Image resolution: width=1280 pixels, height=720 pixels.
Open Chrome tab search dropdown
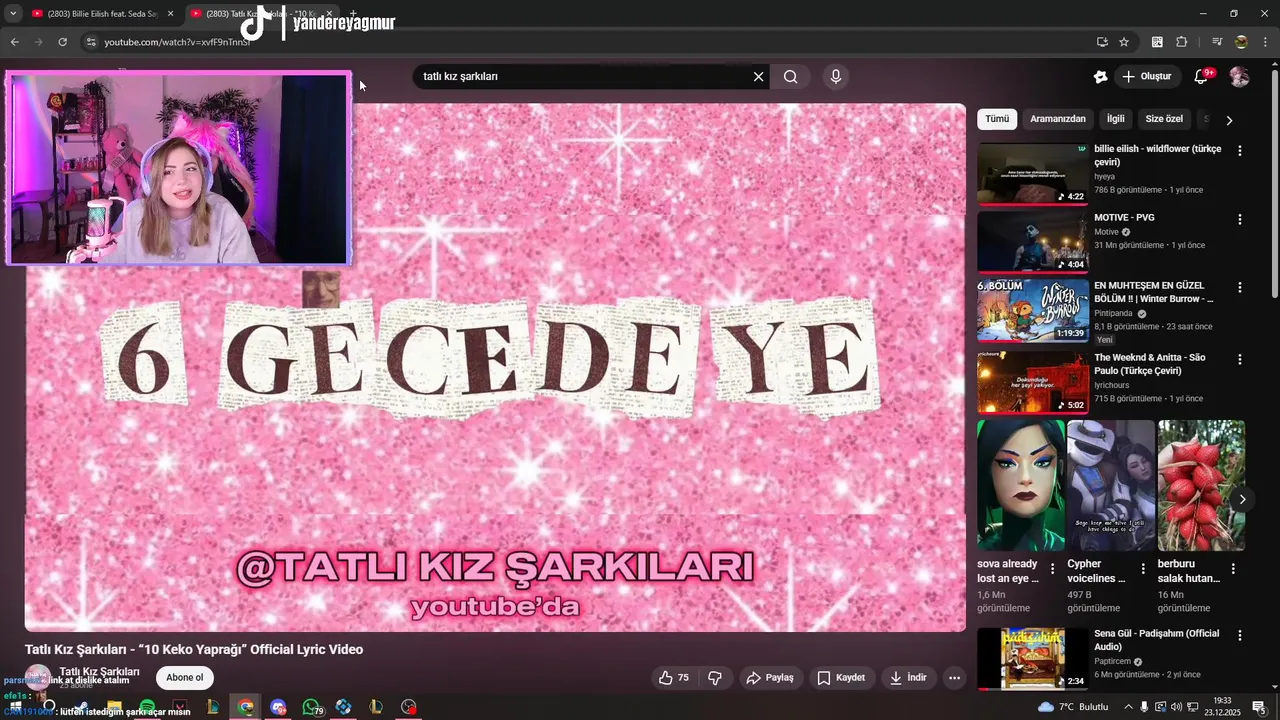tap(13, 13)
